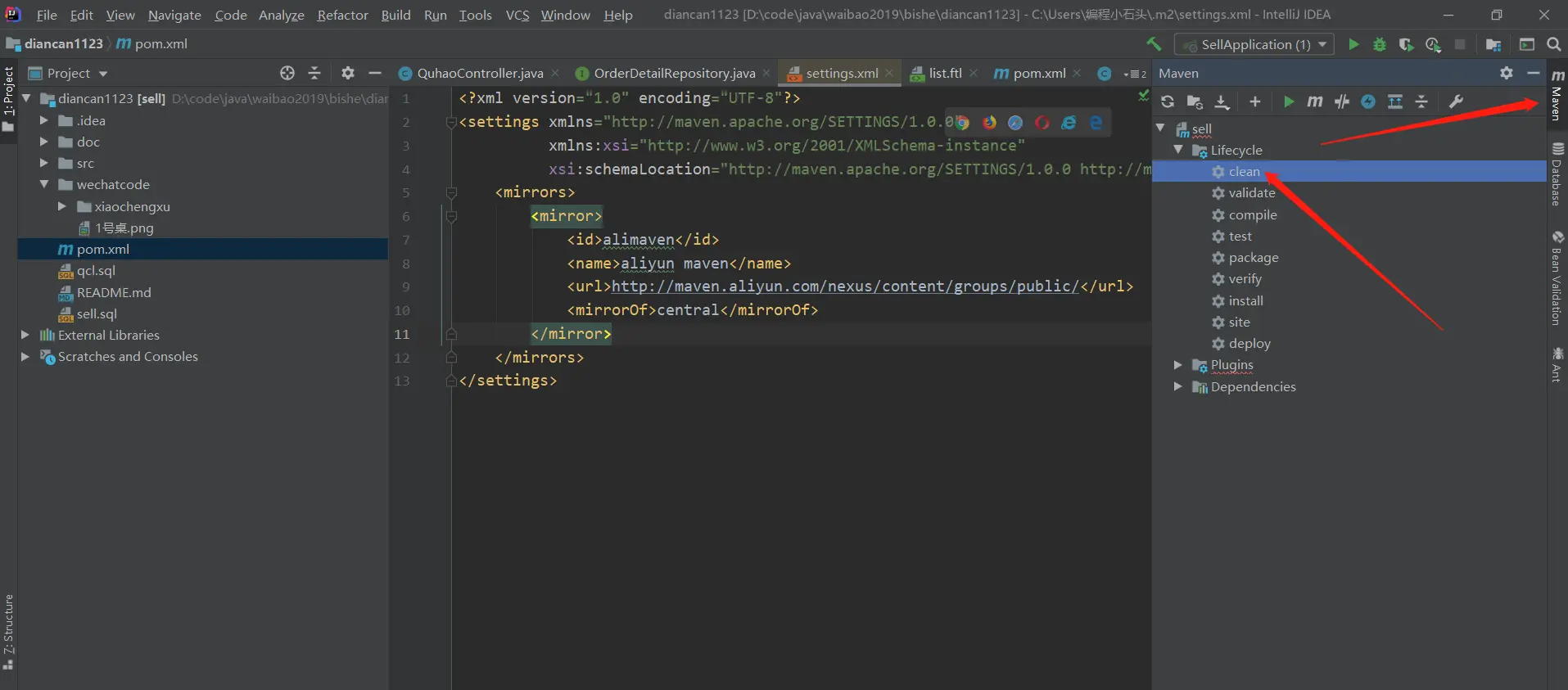Open settings.xml preview in Firefox

[x=990, y=123]
